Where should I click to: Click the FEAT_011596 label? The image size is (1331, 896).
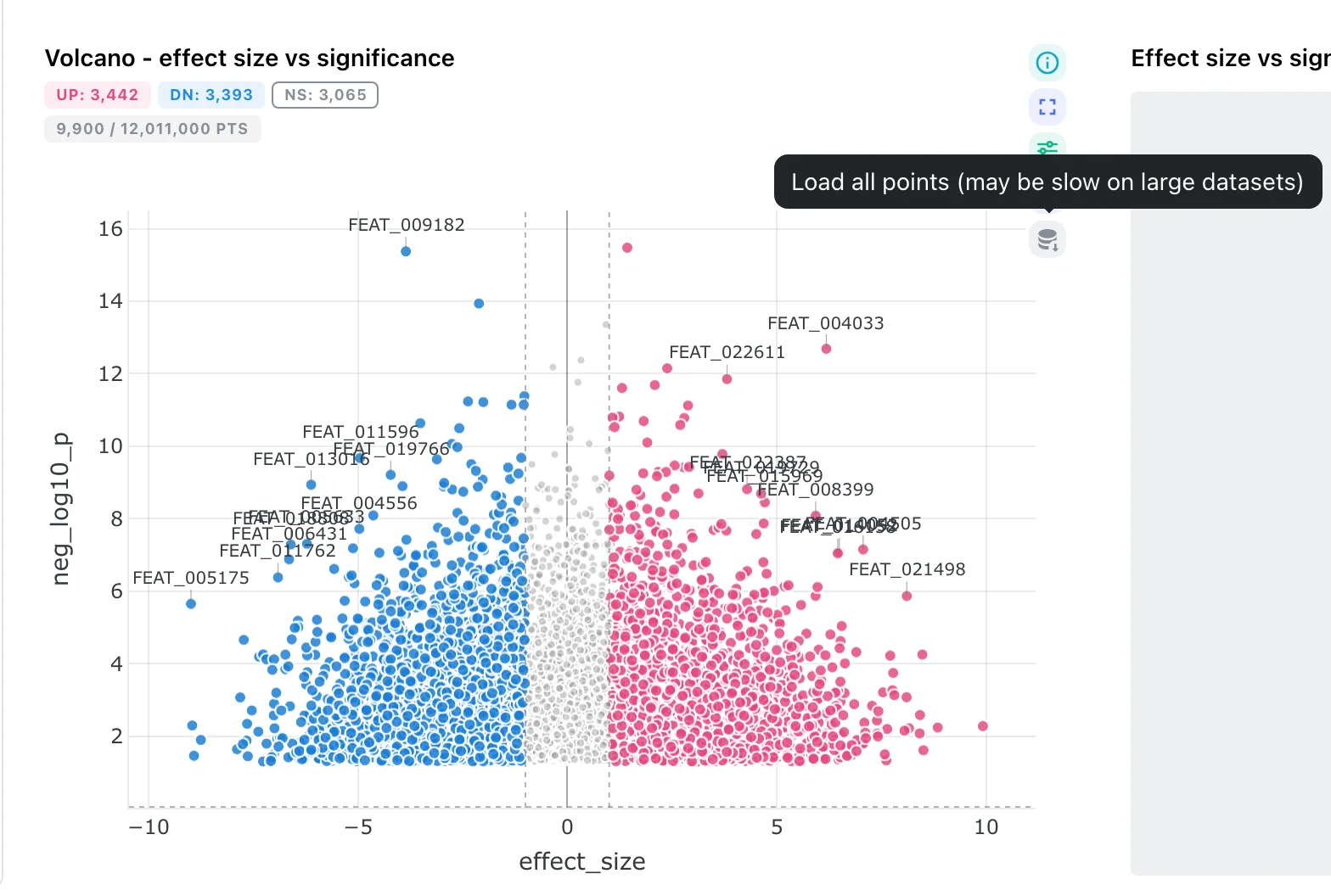(361, 432)
